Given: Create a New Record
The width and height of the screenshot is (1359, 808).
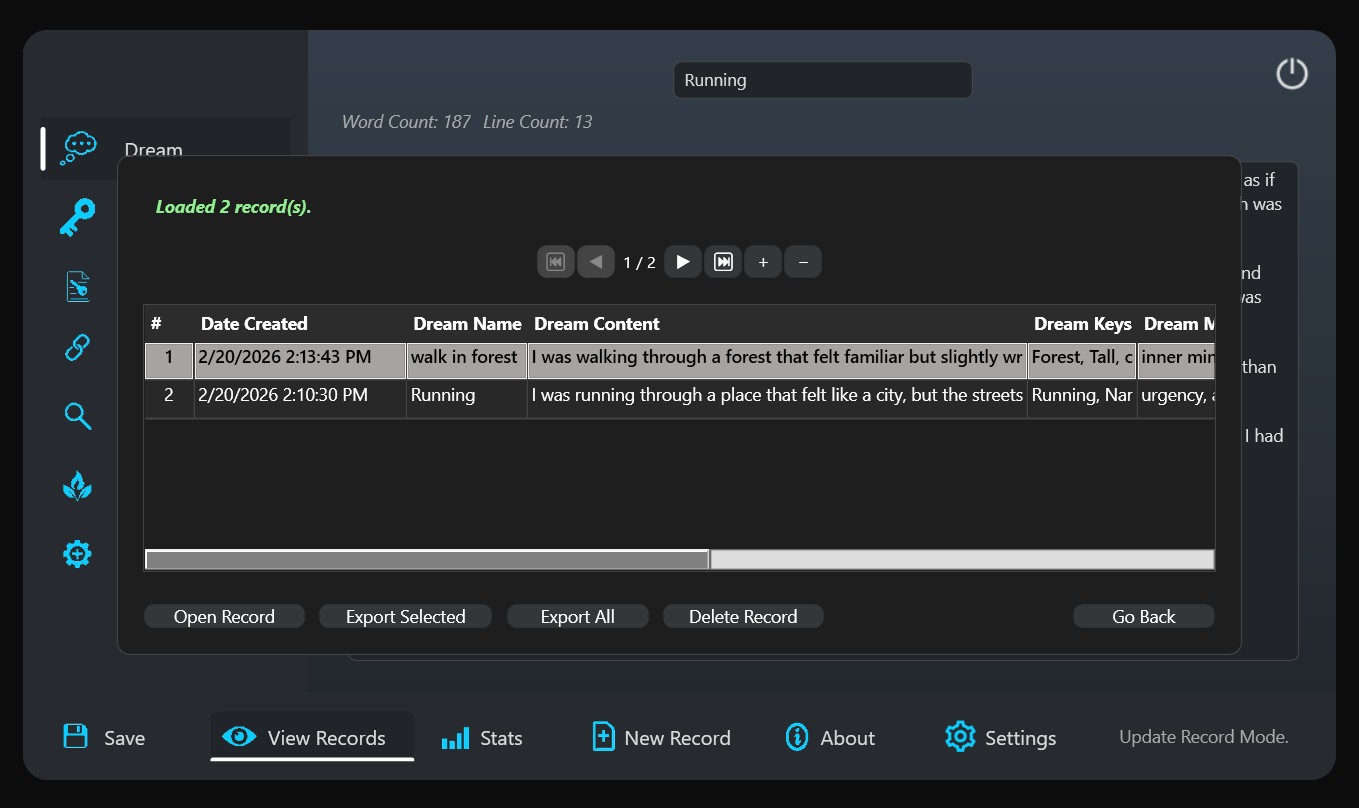Looking at the screenshot, I should (x=661, y=738).
